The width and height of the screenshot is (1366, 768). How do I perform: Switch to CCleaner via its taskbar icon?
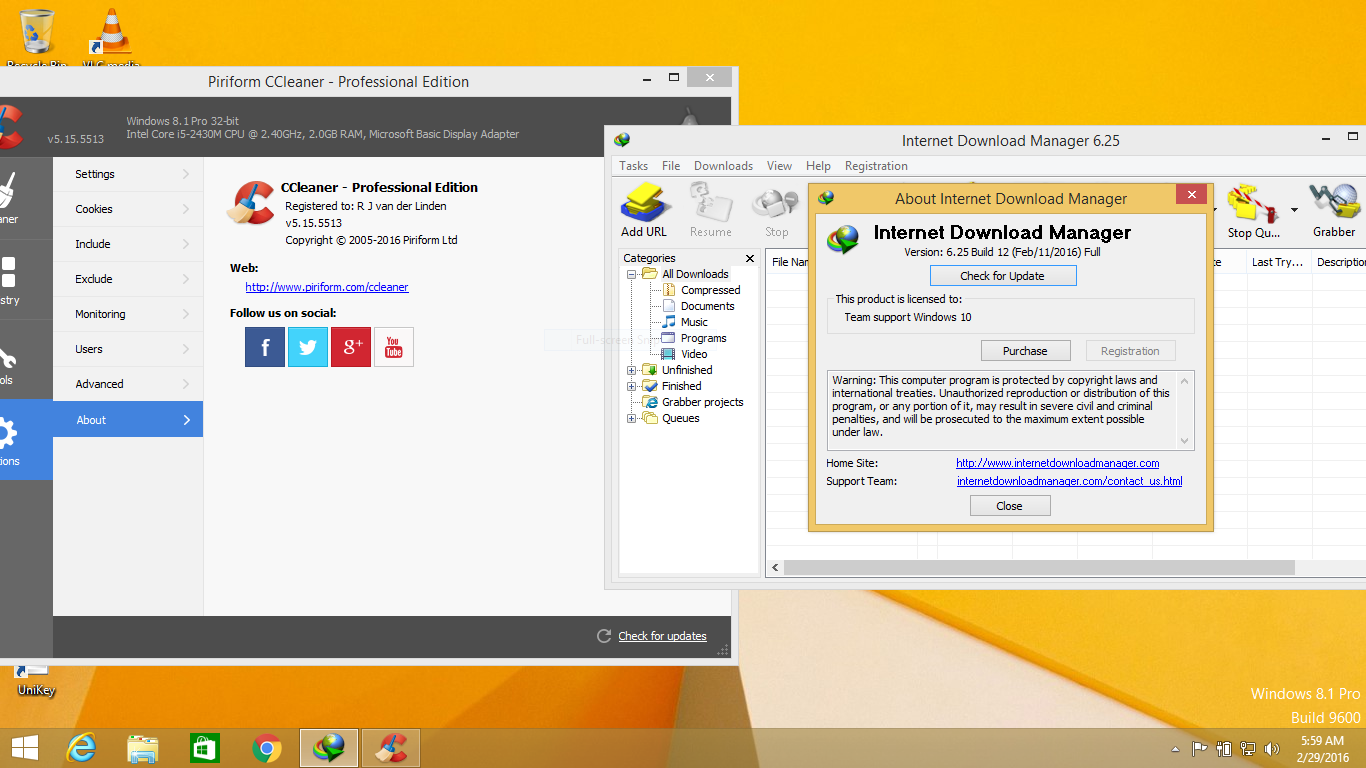(391, 748)
